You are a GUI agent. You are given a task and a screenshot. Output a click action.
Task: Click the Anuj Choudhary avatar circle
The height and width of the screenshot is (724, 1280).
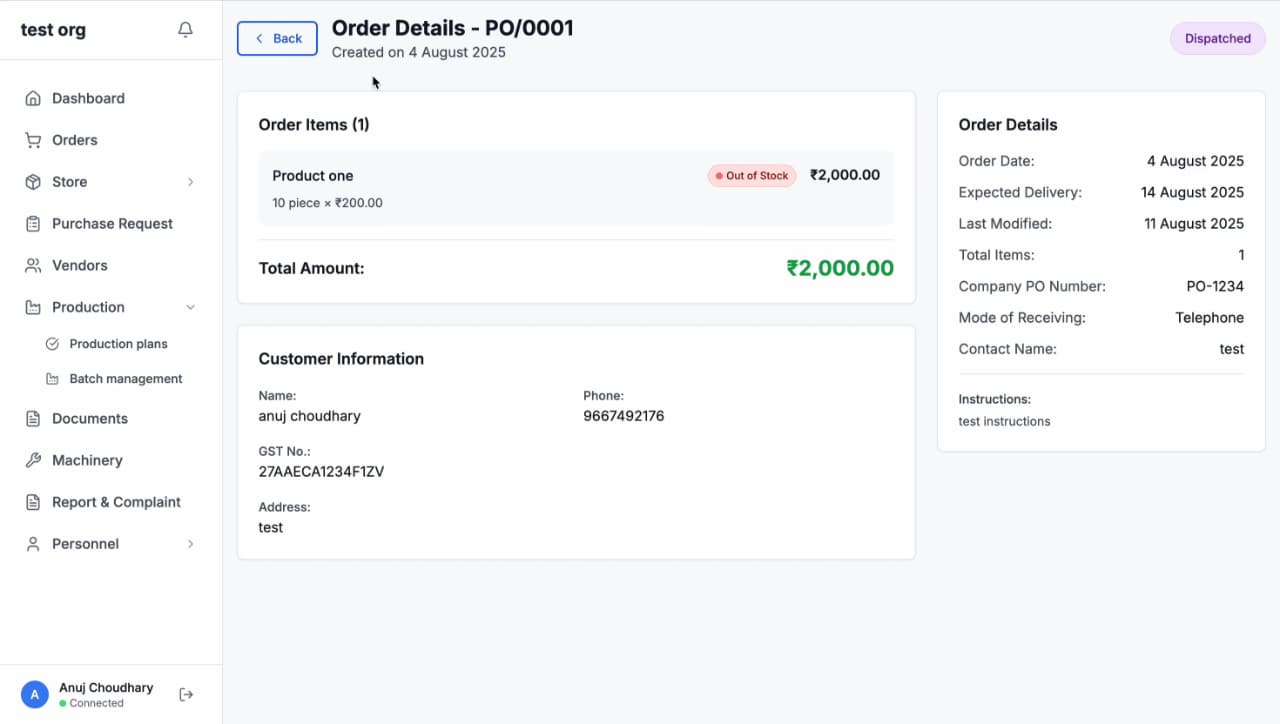pyautogui.click(x=35, y=694)
